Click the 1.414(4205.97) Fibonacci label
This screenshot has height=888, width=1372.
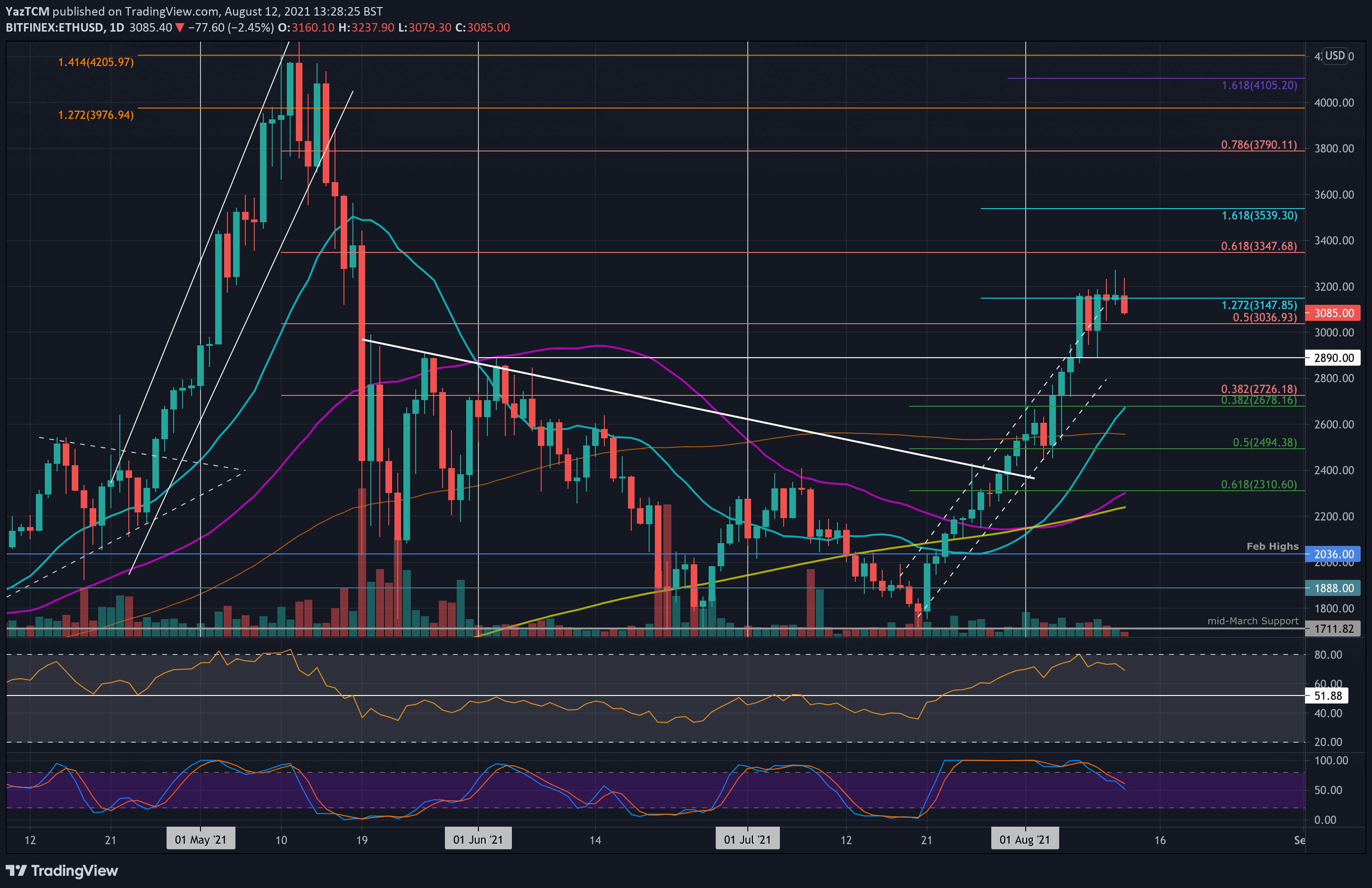point(96,62)
